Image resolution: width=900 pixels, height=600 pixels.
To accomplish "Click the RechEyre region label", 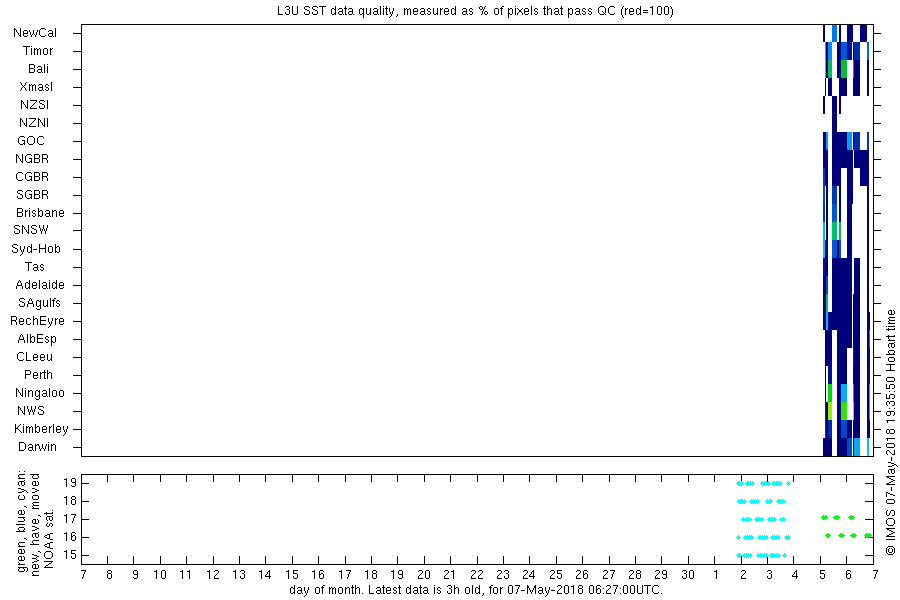I will 37,321.
